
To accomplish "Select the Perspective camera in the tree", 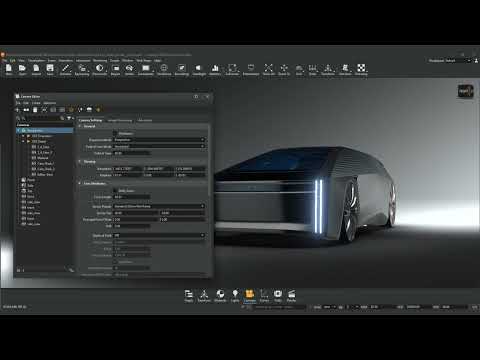I will click(45, 131).
